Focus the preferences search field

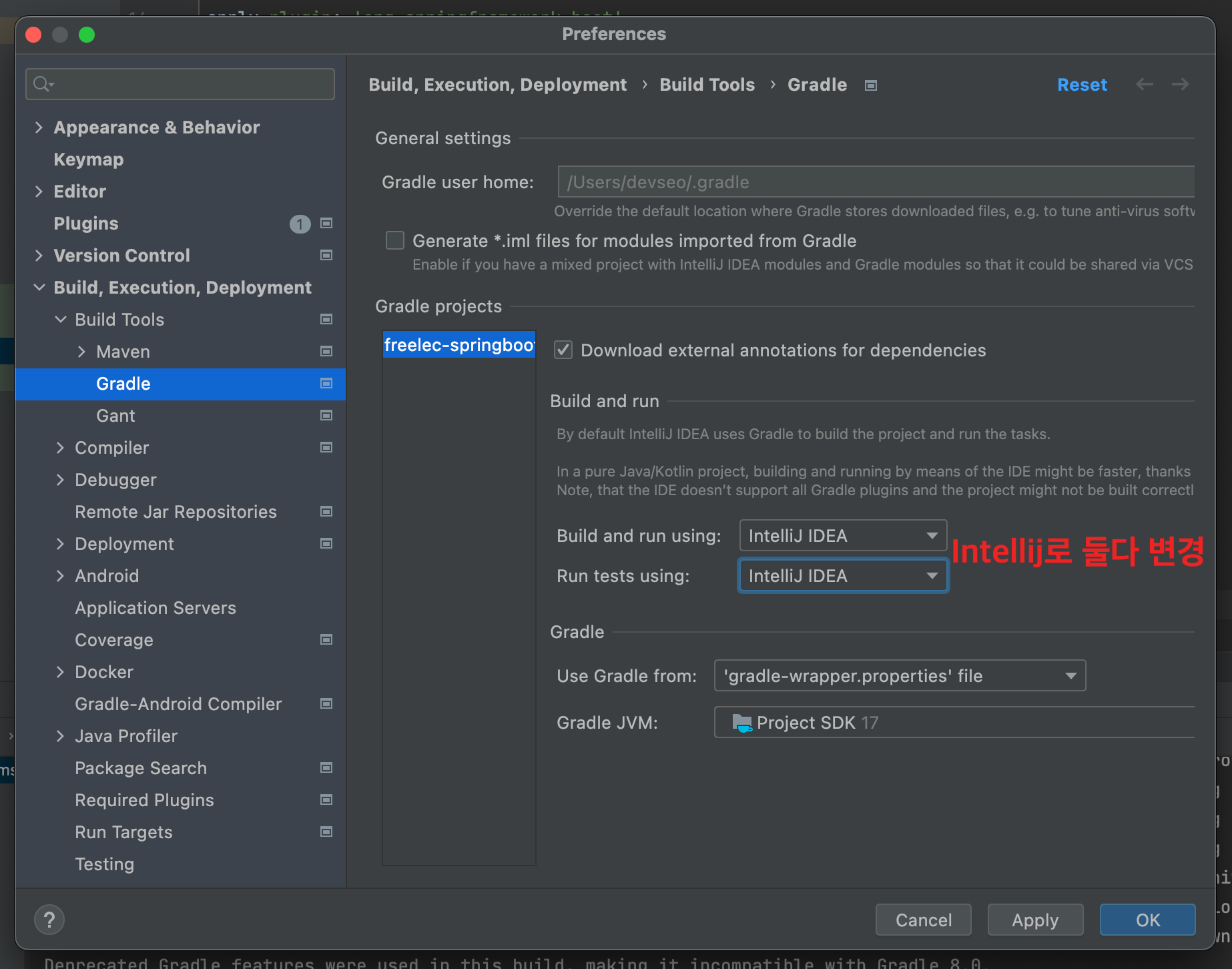[180, 84]
